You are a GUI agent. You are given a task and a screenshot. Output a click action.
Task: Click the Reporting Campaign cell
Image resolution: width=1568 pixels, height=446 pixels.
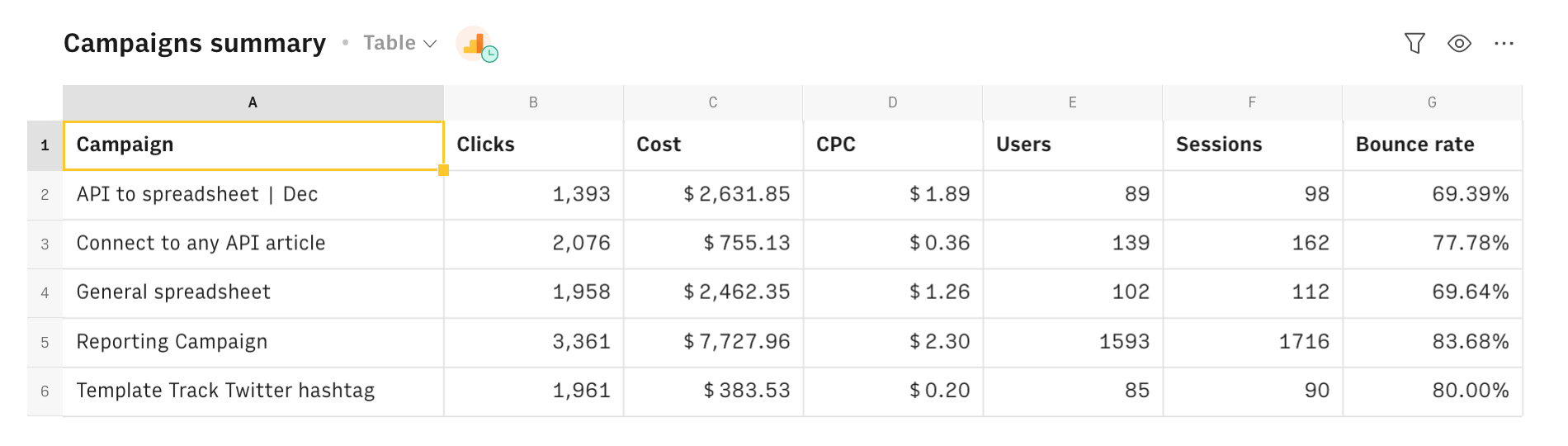253,342
